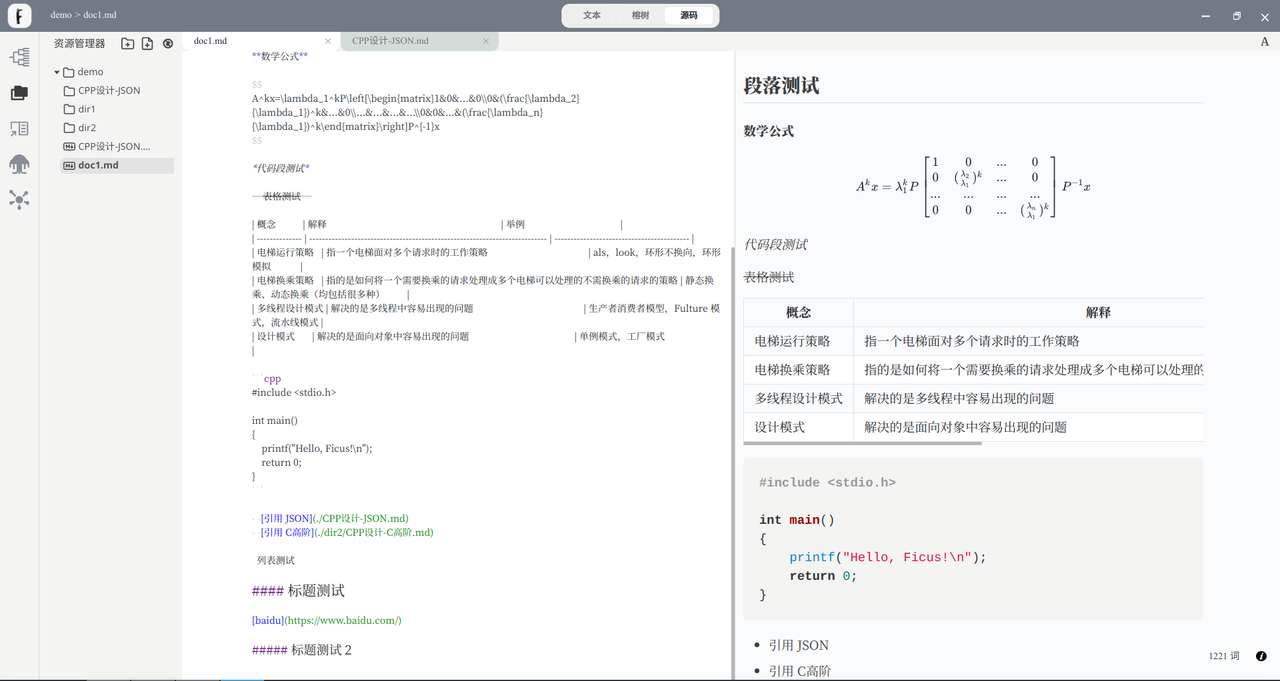Click the round refresh icon in 资源管理器

(x=168, y=43)
